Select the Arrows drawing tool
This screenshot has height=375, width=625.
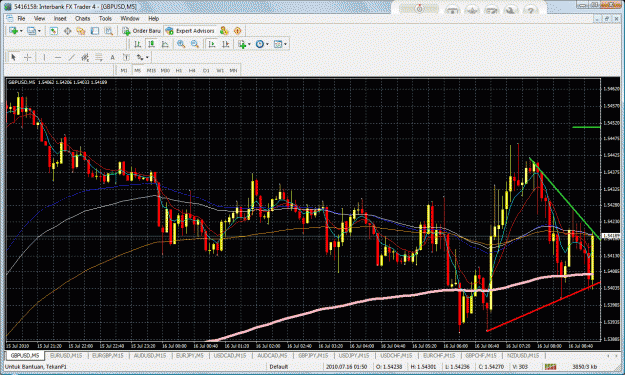(140, 58)
